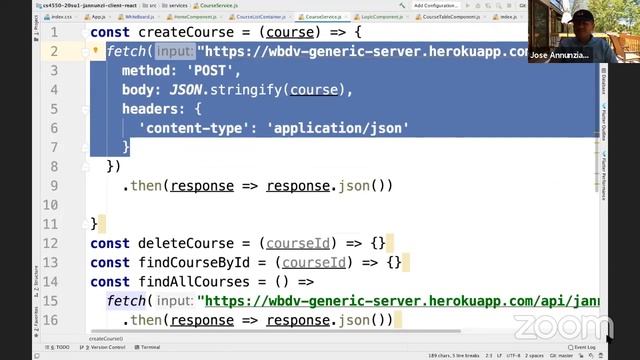Screen dimensions: 640x360
Task: Open the Terminal tool window
Action: tap(147, 347)
